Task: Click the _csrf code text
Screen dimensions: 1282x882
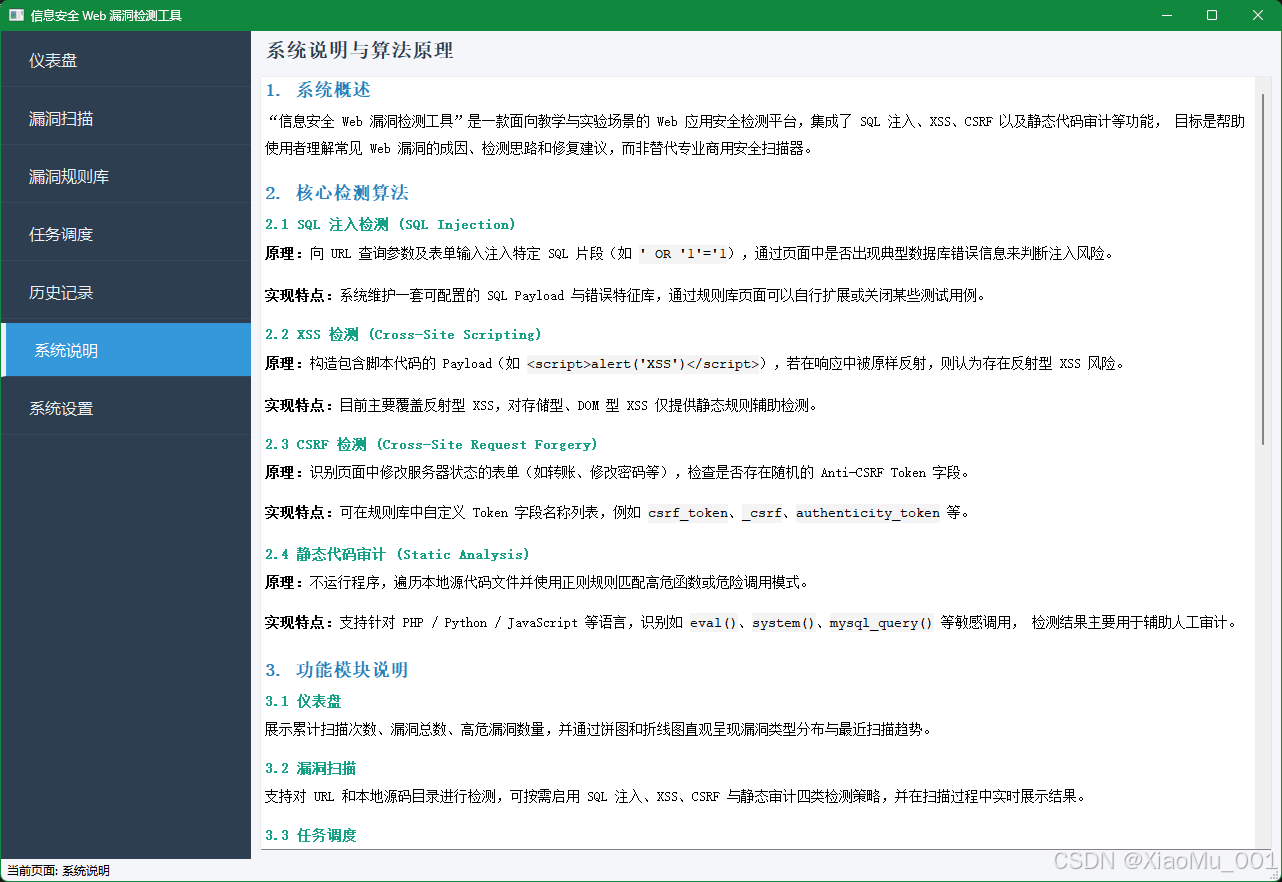Action: coord(762,513)
